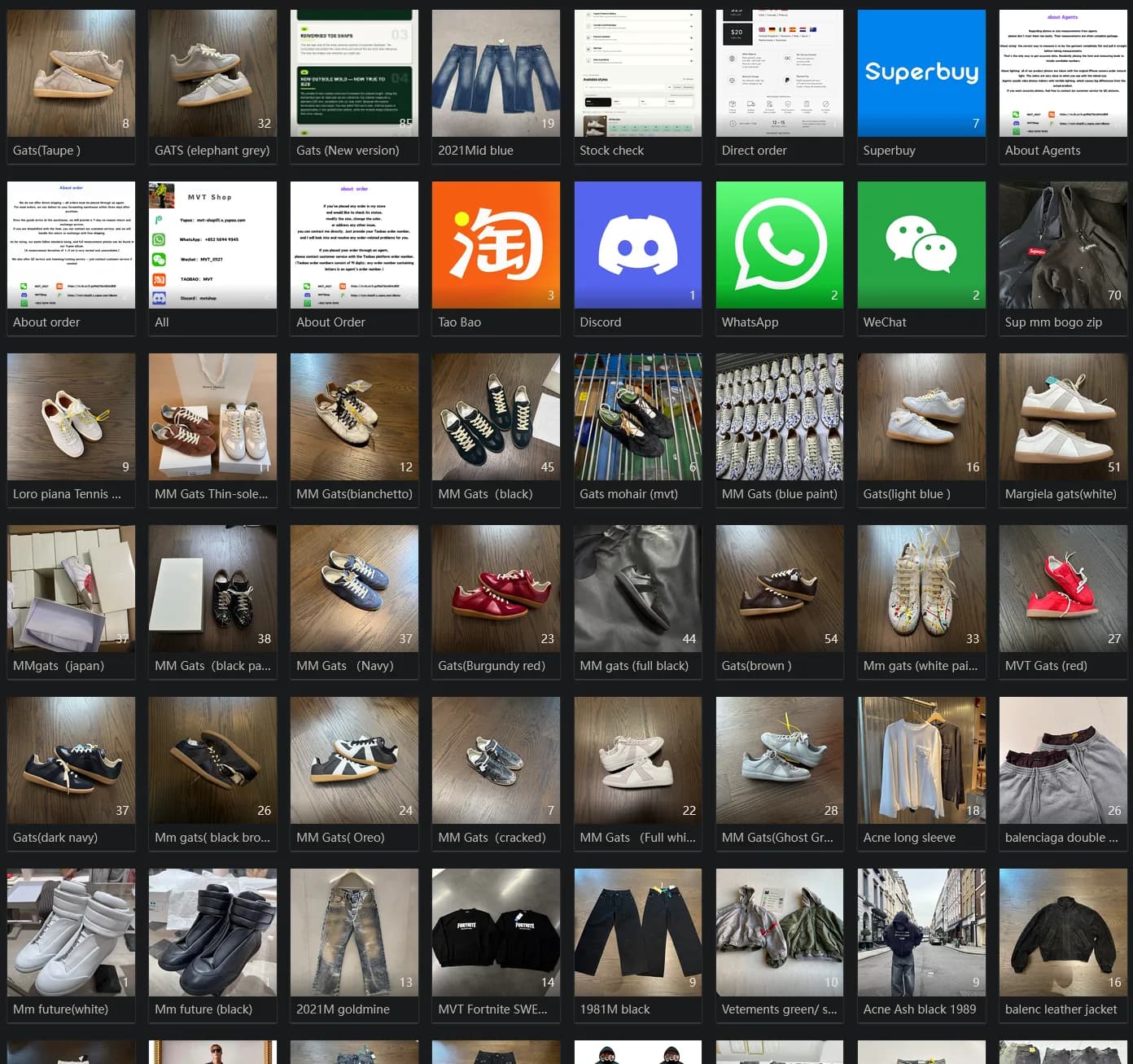Click the Tao Bao orange logo
The height and width of the screenshot is (1064, 1133).
pos(496,245)
